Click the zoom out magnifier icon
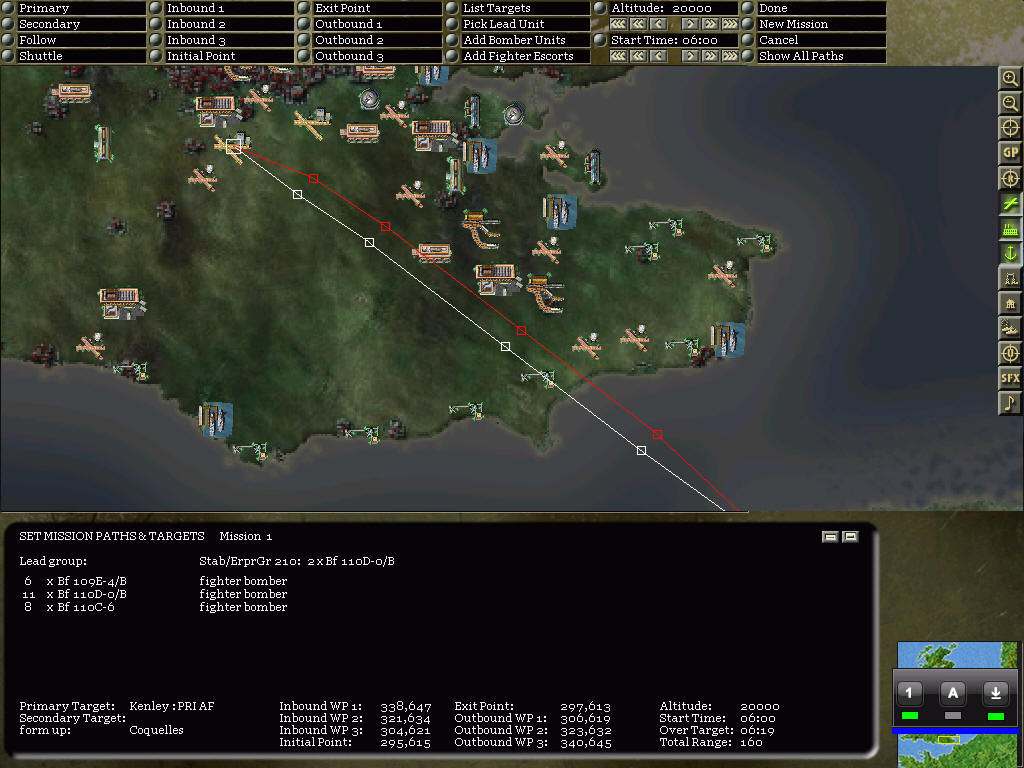 [x=1010, y=103]
